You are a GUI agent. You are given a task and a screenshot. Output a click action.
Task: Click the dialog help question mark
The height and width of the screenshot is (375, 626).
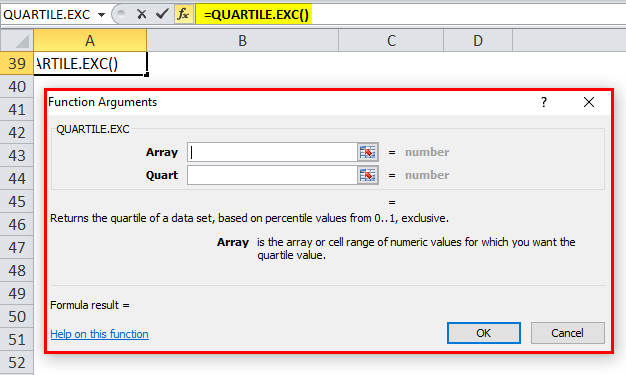point(544,102)
